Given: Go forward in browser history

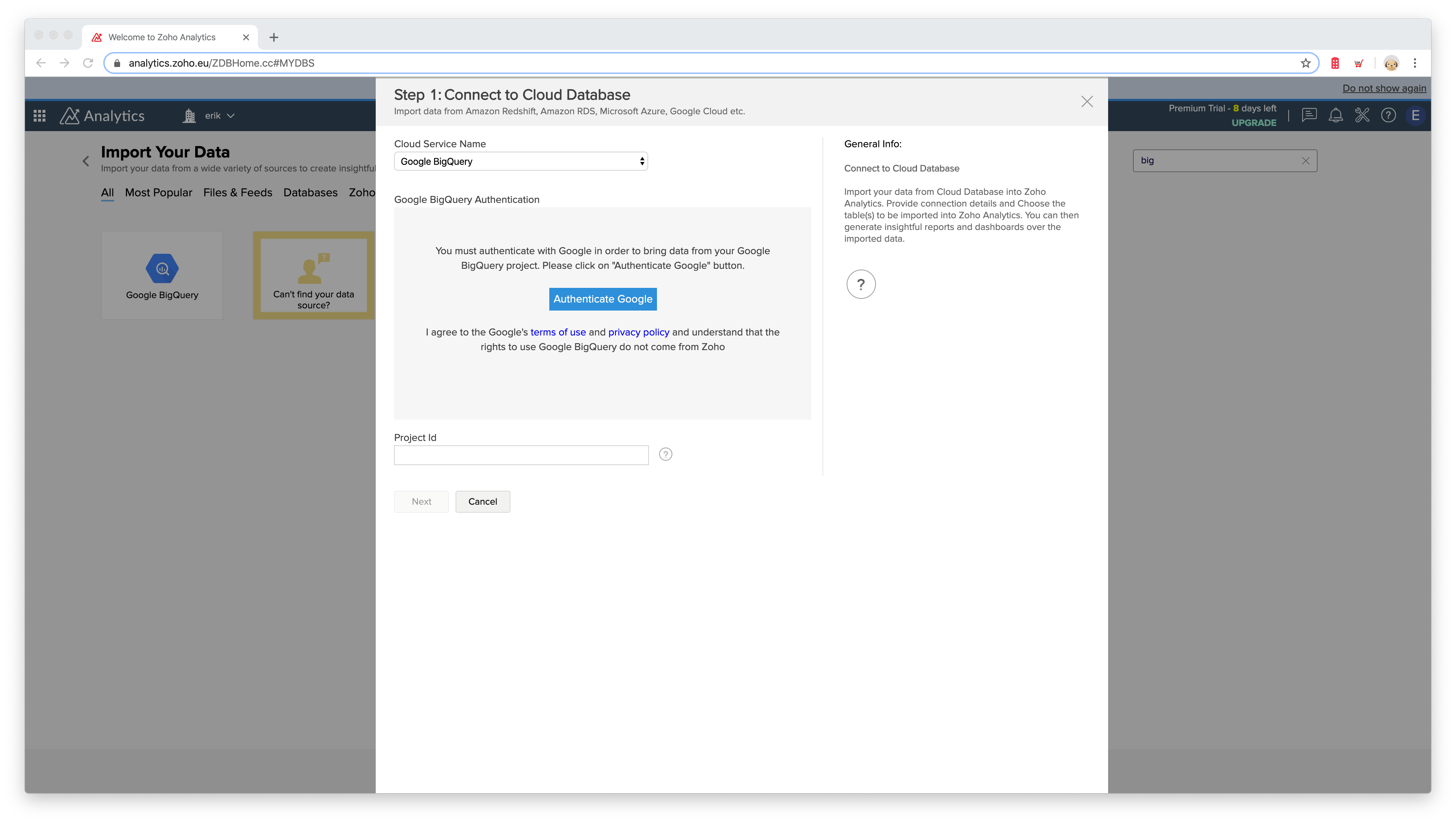Looking at the screenshot, I should point(64,63).
